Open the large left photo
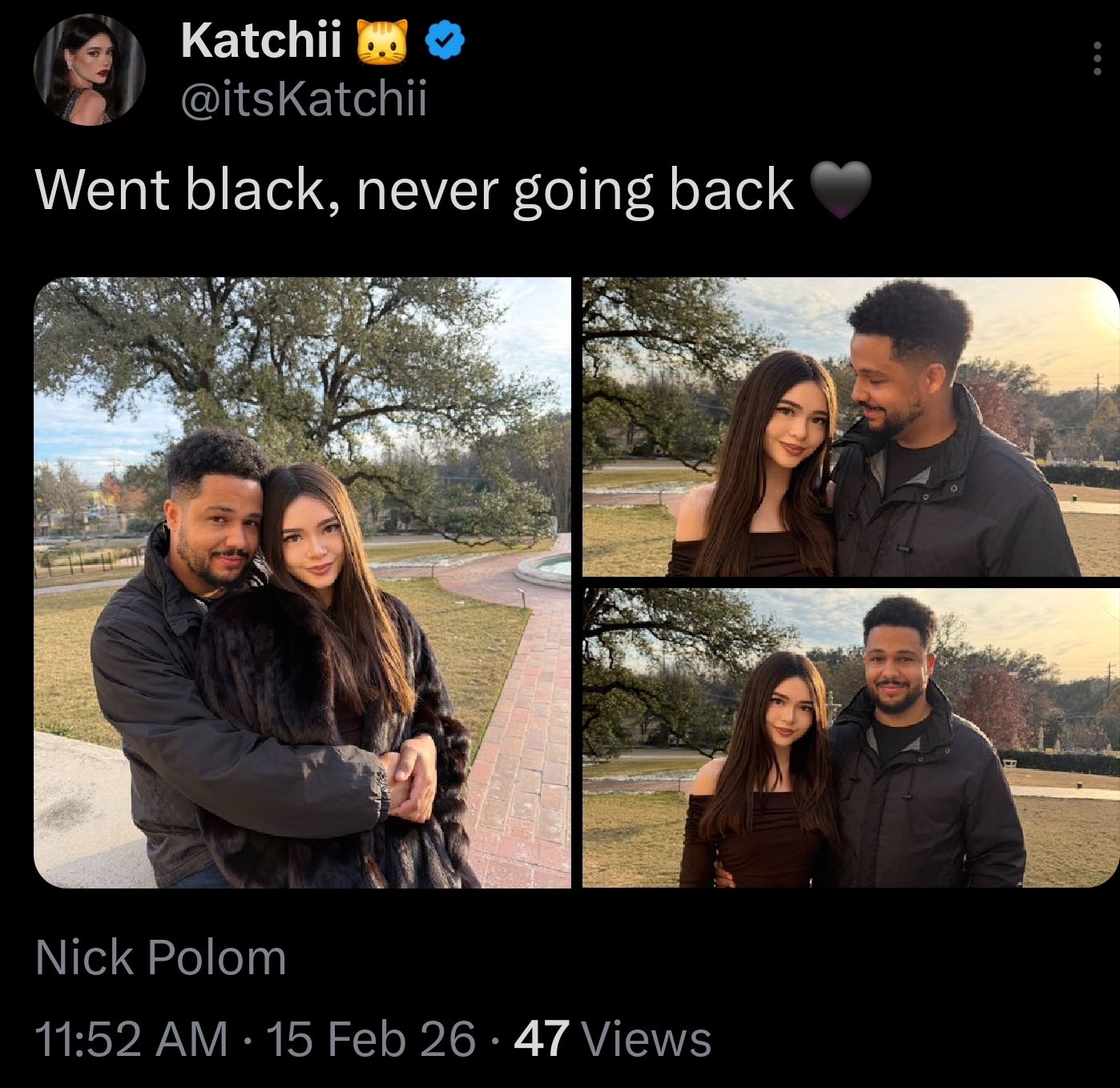The image size is (1120, 1088). 302,582
